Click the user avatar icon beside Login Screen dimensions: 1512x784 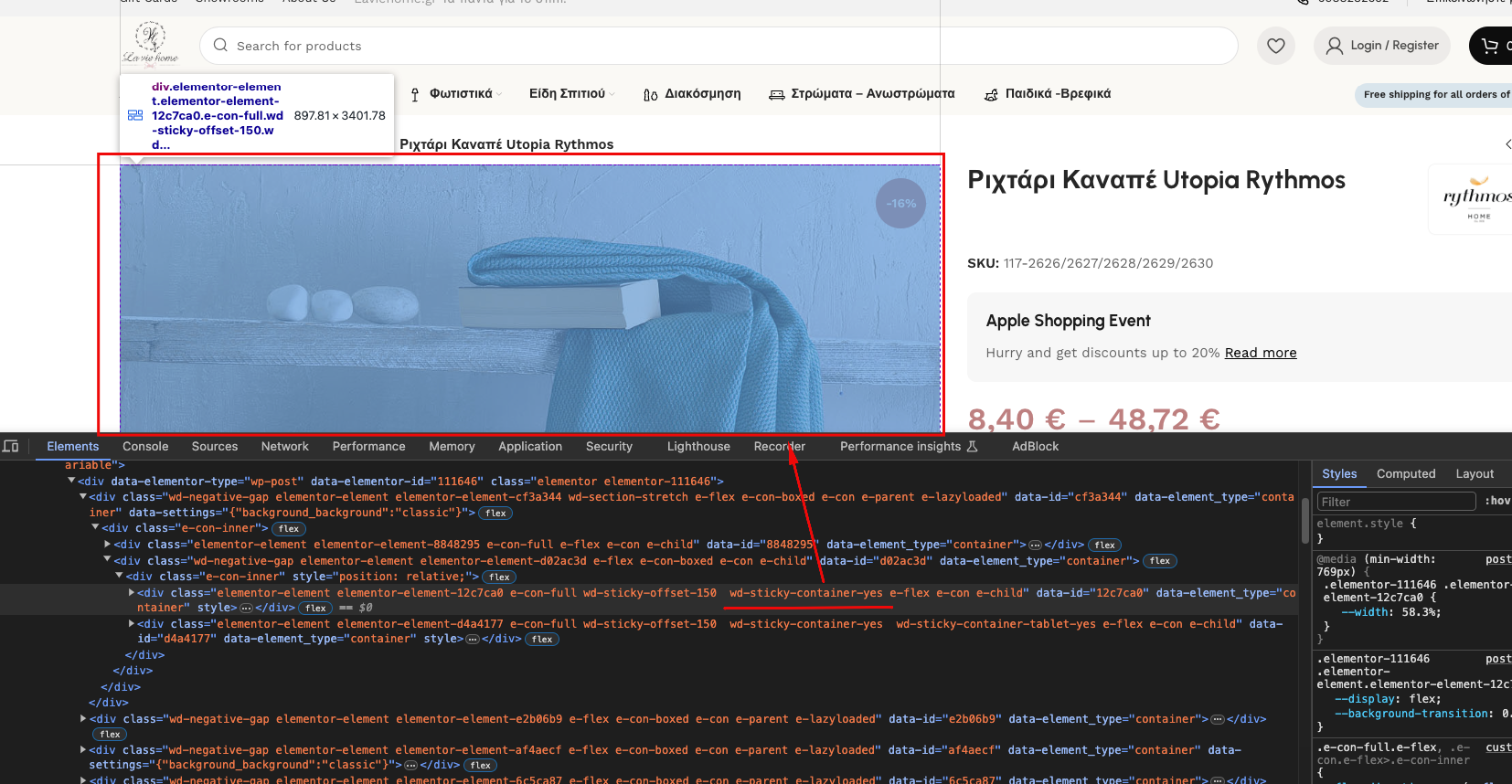(1335, 46)
